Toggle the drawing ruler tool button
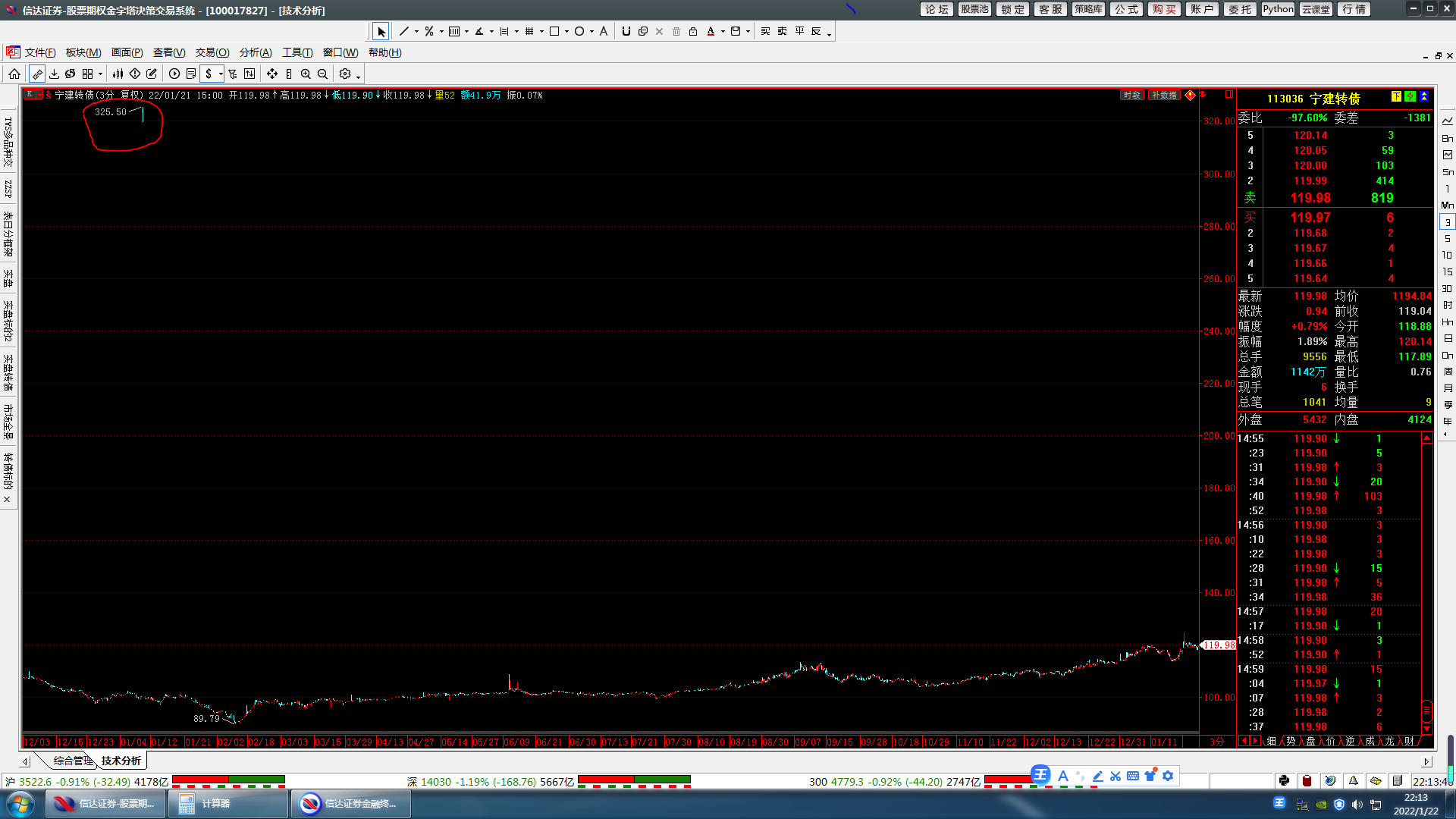 (36, 74)
